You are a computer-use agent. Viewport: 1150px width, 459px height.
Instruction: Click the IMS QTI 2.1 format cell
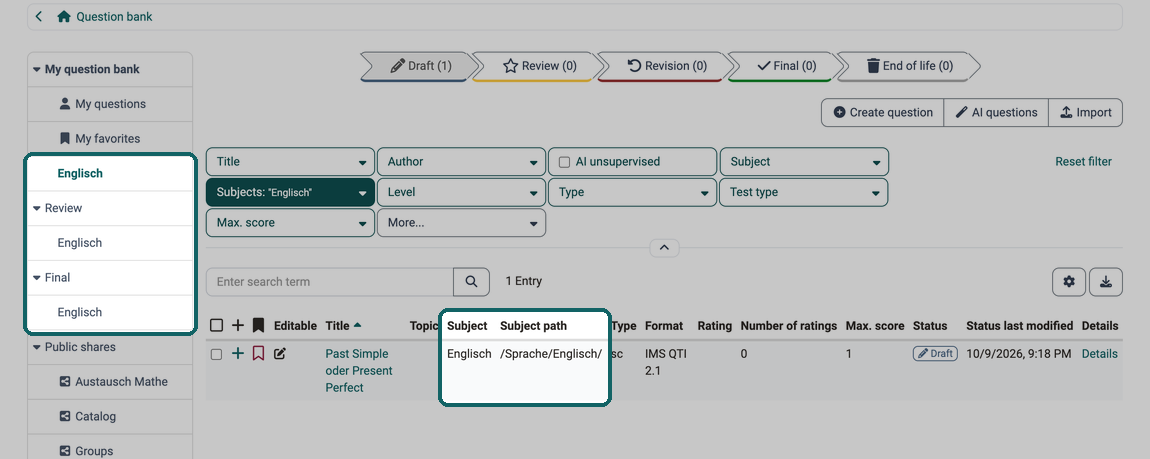point(666,362)
